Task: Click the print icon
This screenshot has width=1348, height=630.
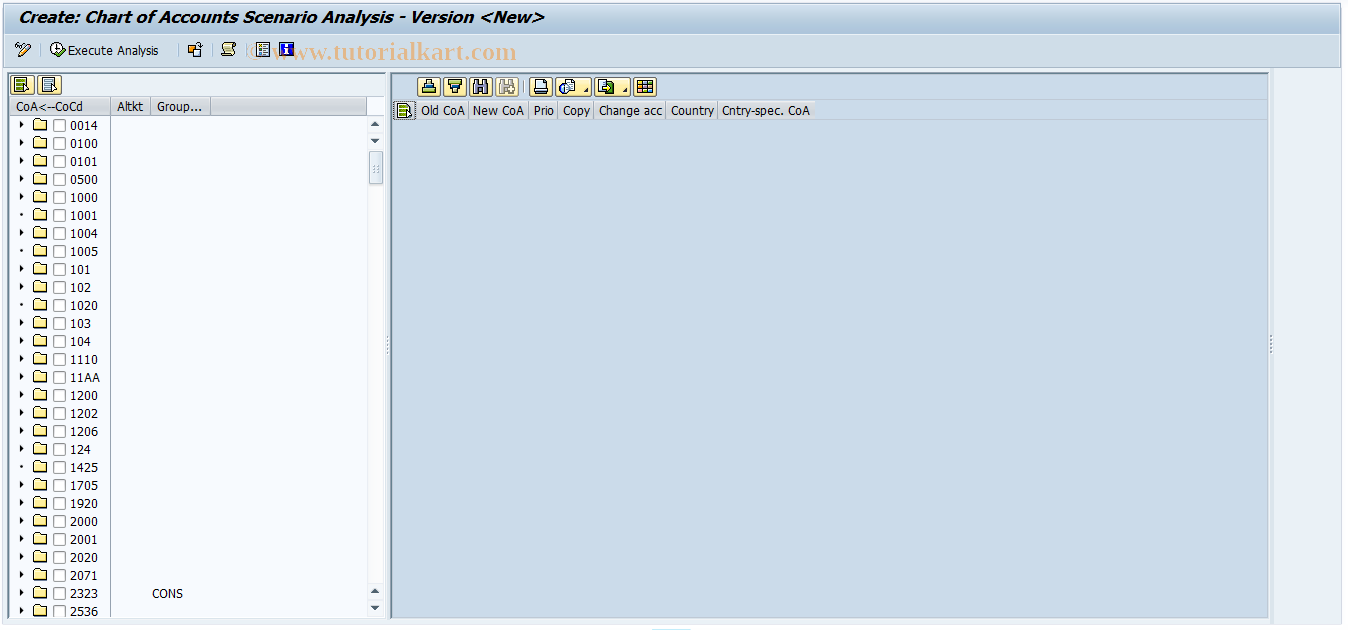Action: pyautogui.click(x=540, y=87)
